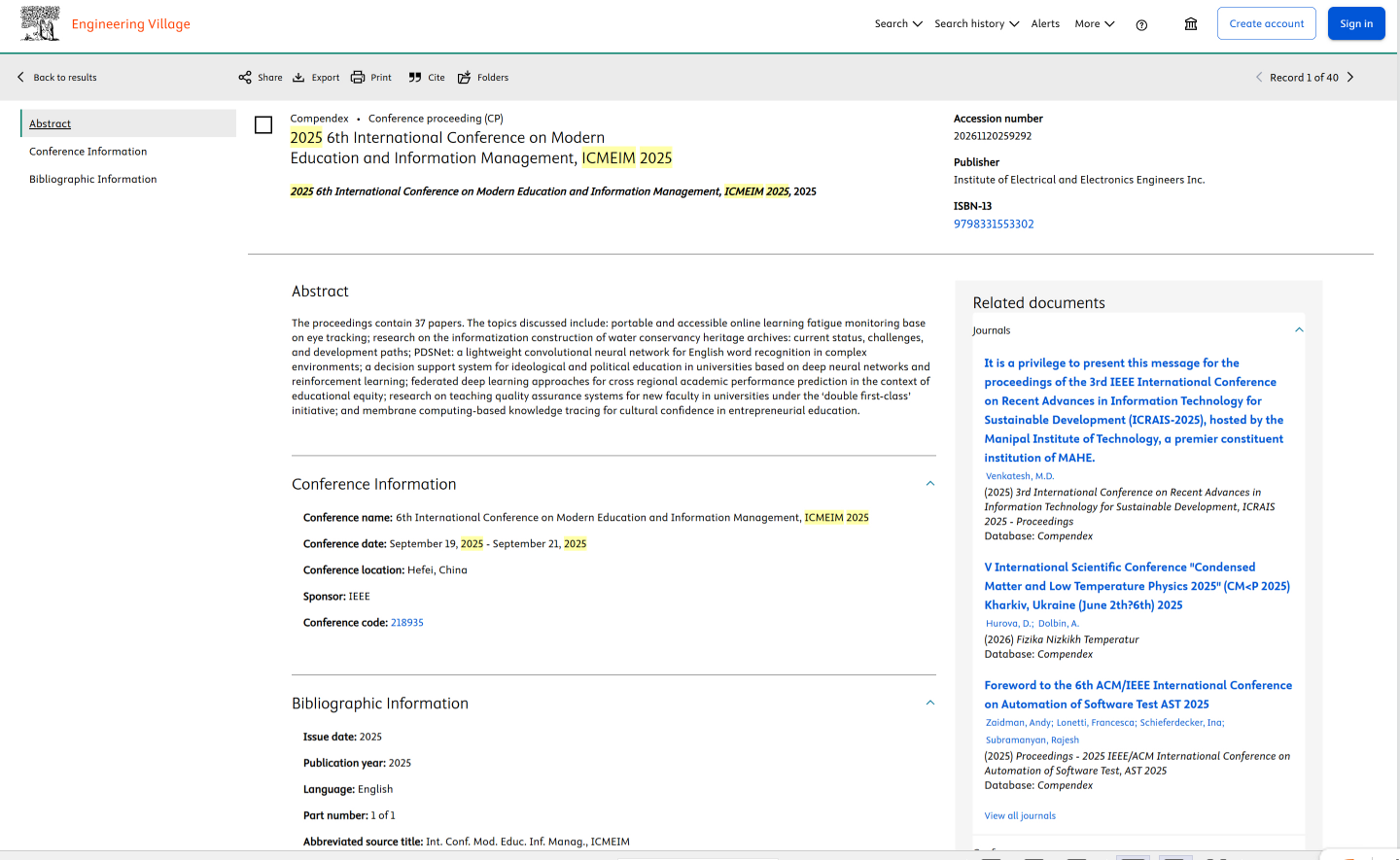Open the Search history dropdown
Viewport: 1400px width, 860px height.
pyautogui.click(x=976, y=24)
